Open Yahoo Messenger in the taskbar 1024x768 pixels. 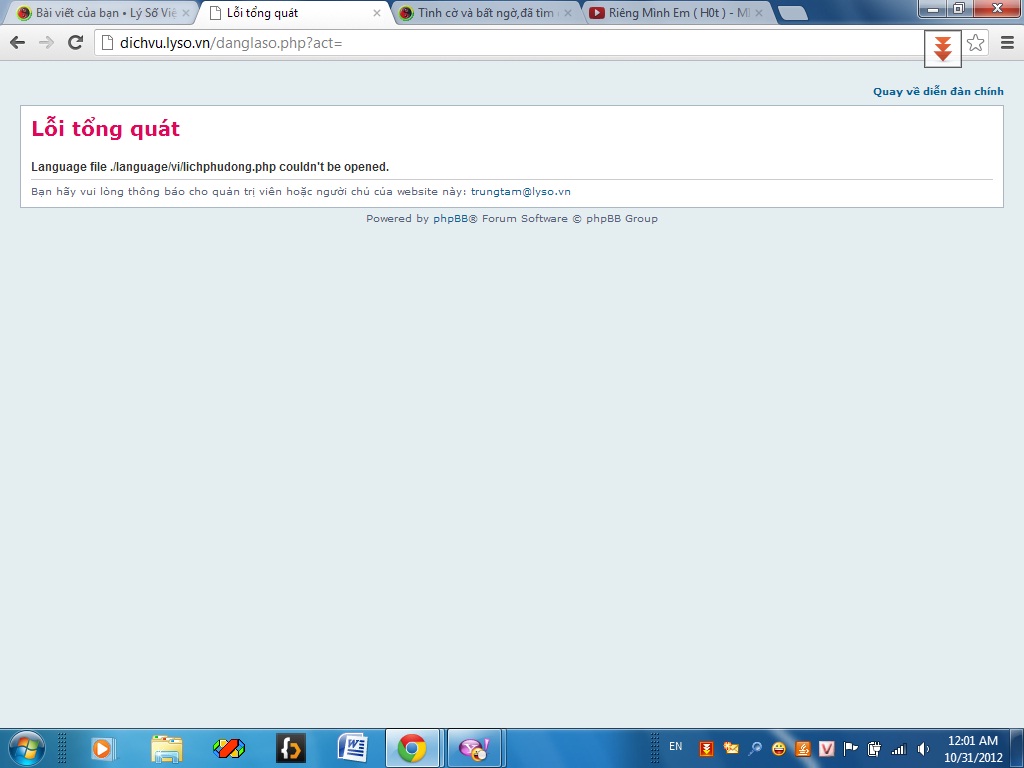[x=472, y=748]
